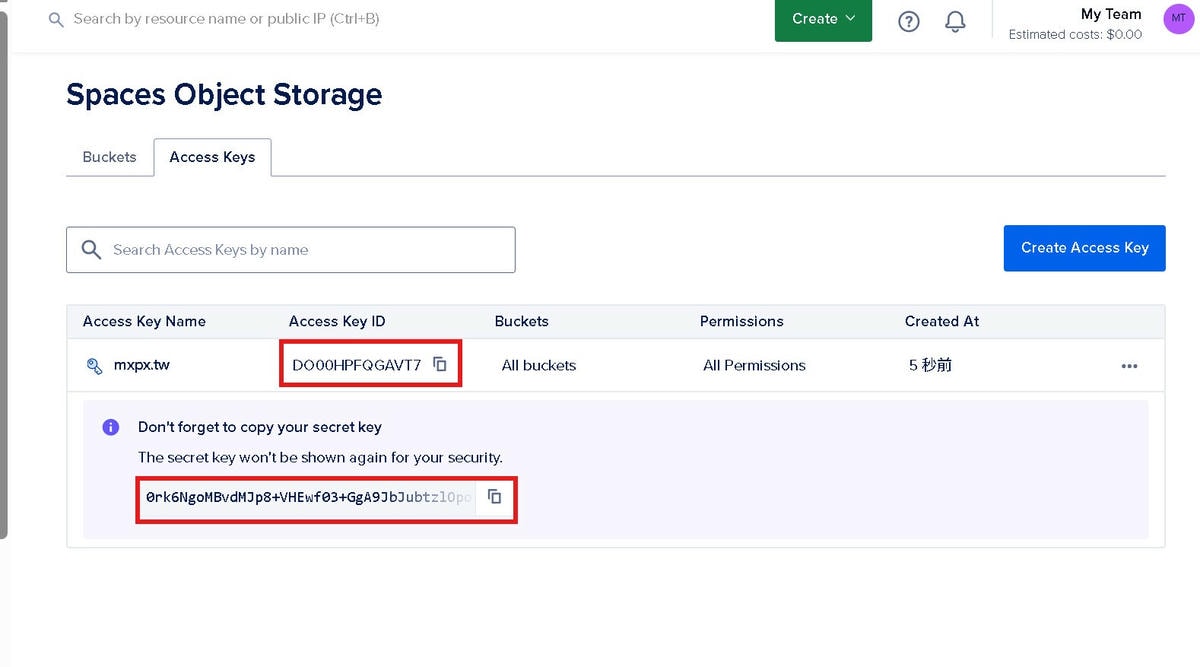Click the purple info icon
The height and width of the screenshot is (667, 1200).
click(111, 427)
